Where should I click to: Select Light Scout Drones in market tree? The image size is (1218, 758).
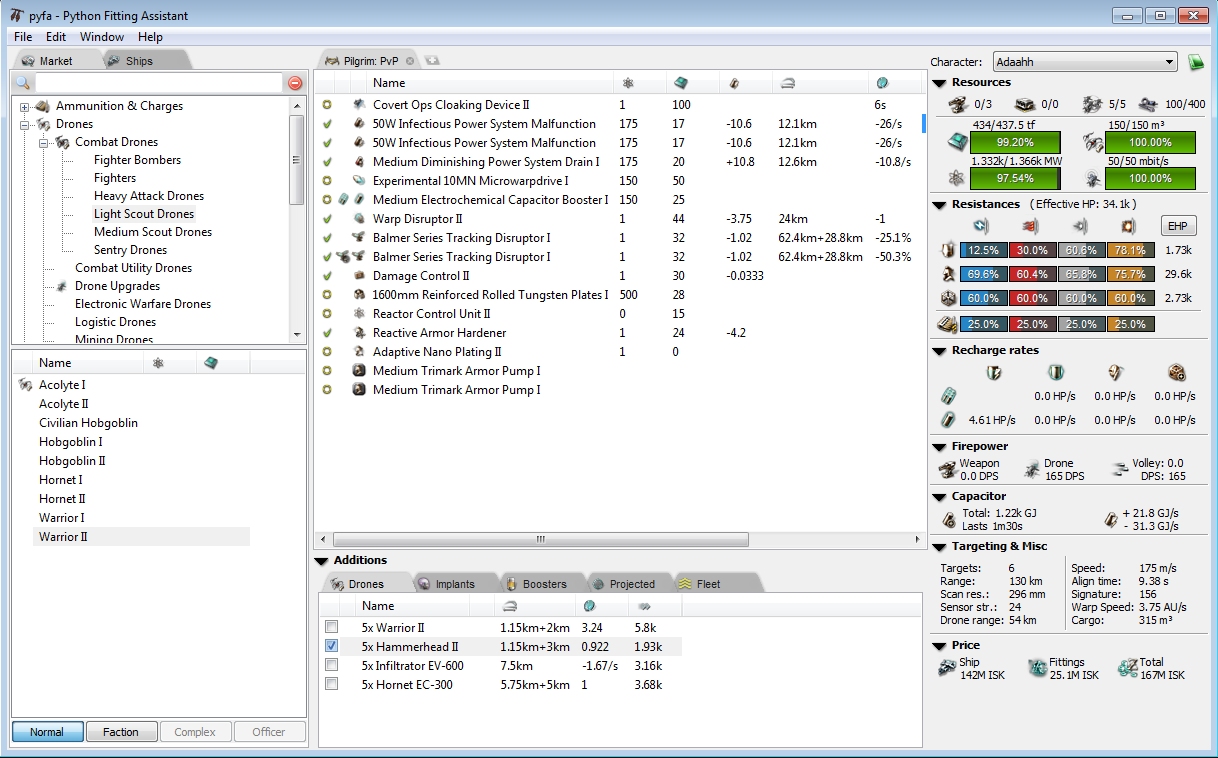click(x=144, y=214)
